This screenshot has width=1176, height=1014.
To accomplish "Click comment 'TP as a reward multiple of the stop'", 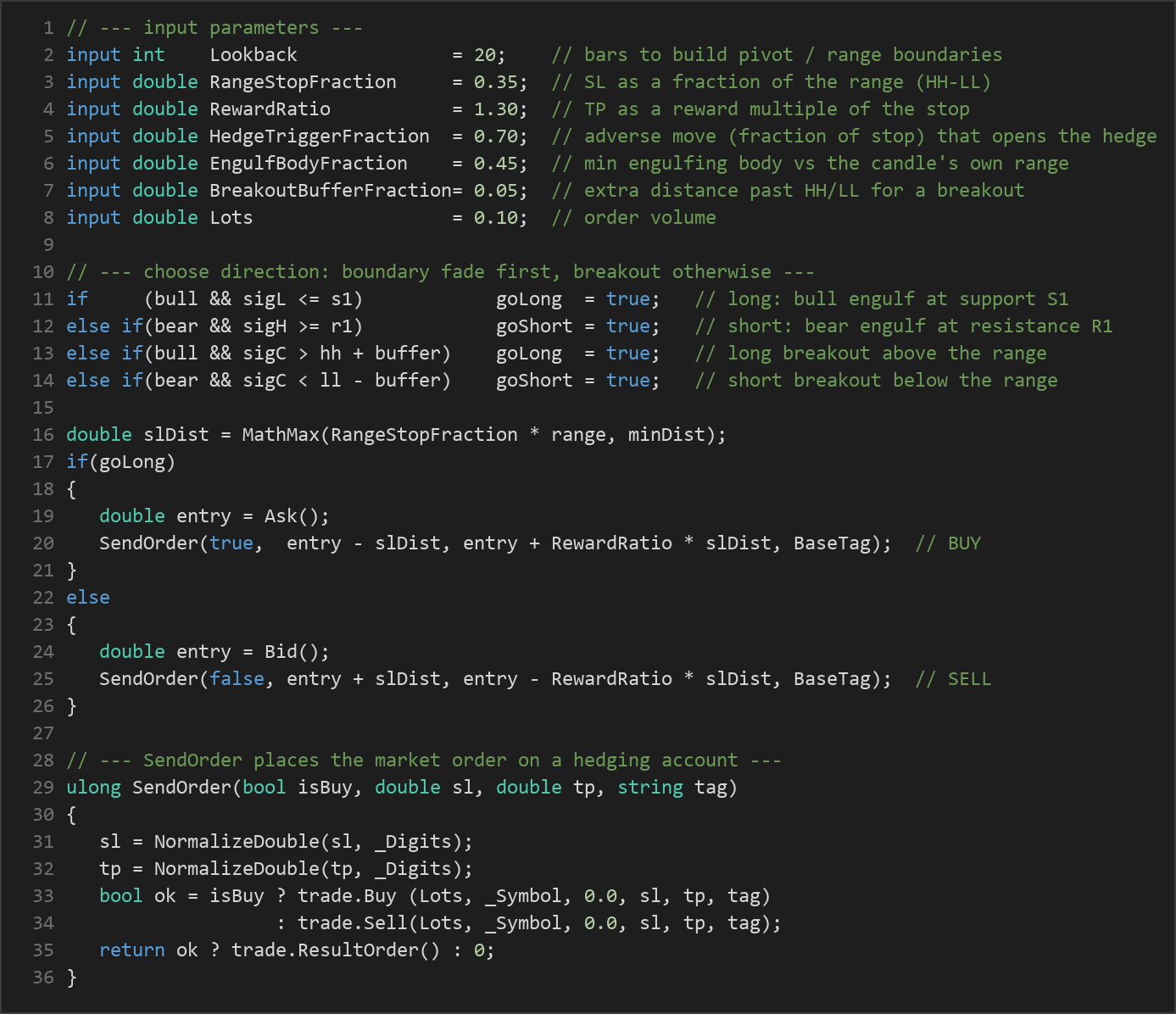I will pos(761,109).
